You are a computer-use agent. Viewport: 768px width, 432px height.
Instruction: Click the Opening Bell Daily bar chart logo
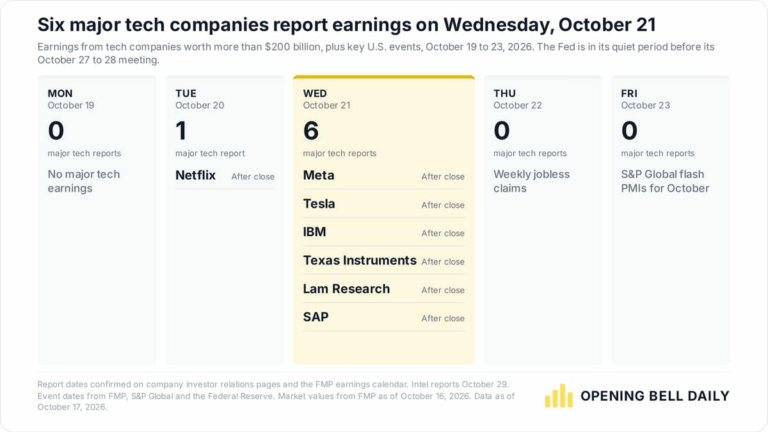pos(558,396)
